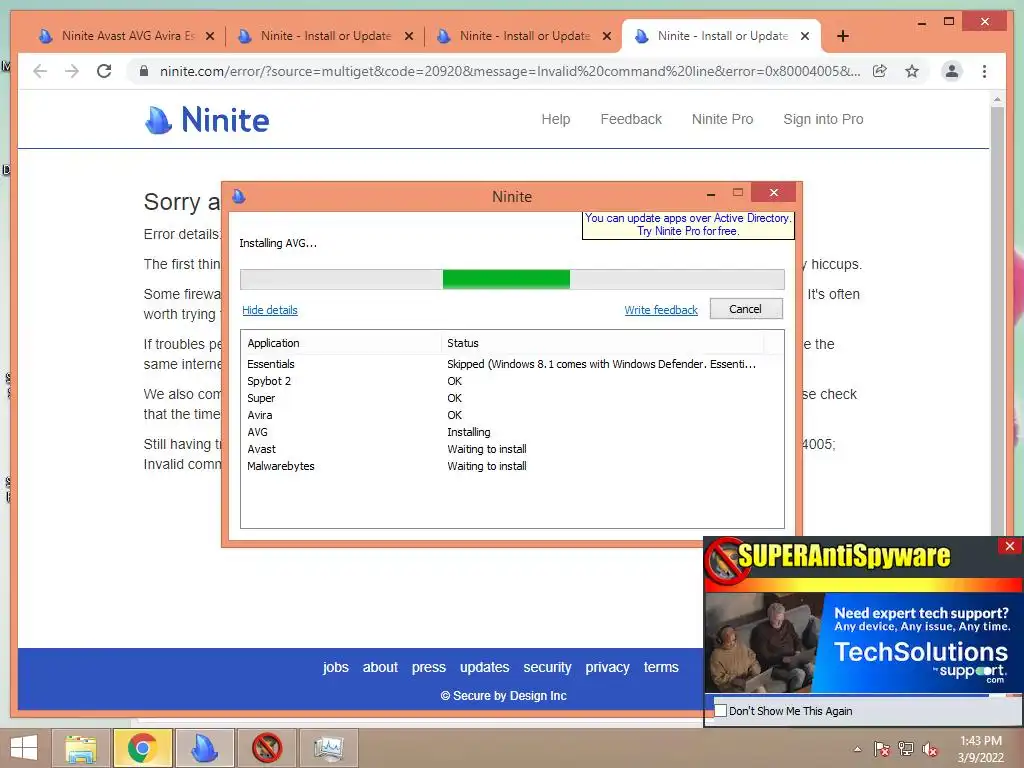Open Chrome three-dot menu
Screen dimensions: 1024x768
(x=984, y=71)
